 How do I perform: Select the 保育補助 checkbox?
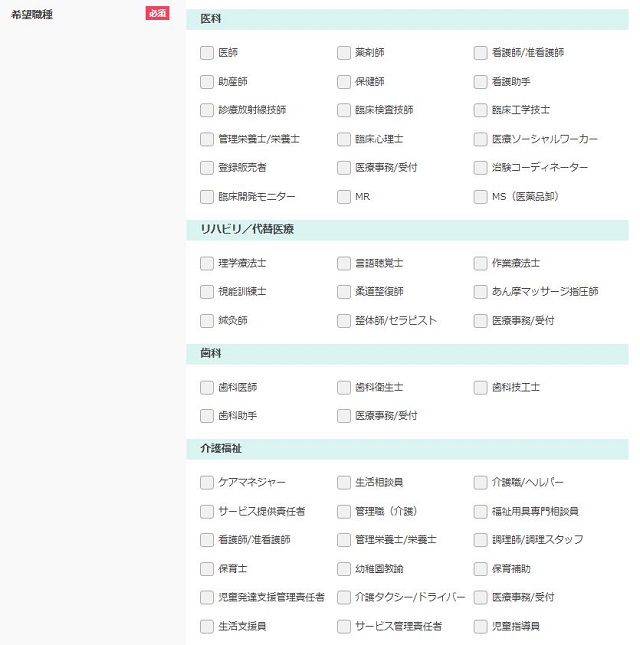tap(480, 569)
